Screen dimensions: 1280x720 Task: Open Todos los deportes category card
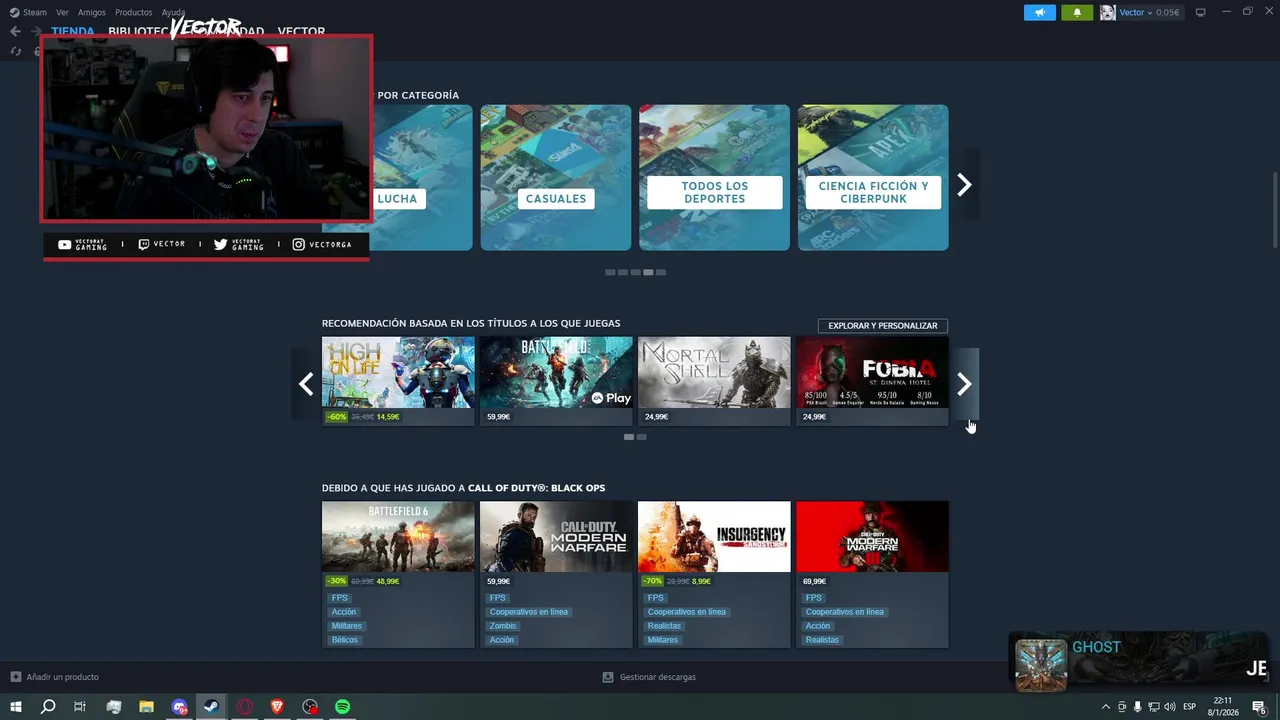(x=714, y=178)
